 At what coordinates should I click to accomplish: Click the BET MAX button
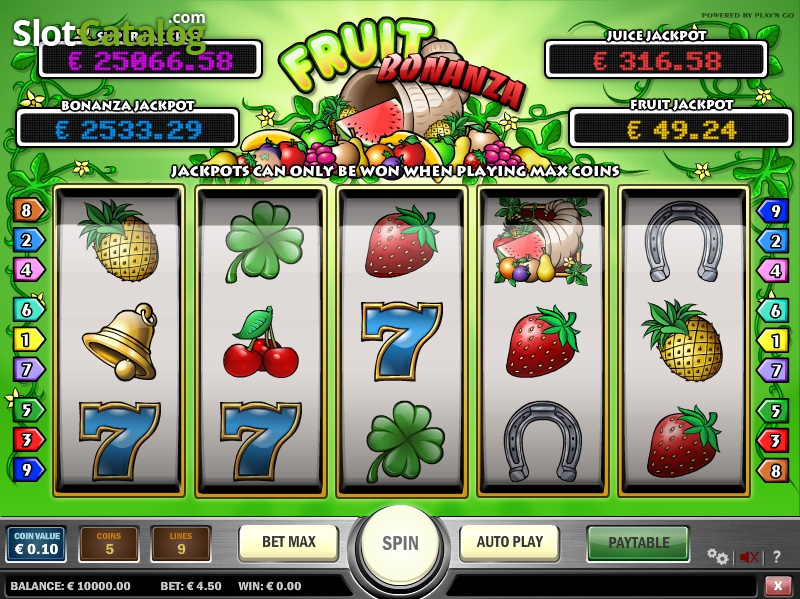click(x=289, y=542)
